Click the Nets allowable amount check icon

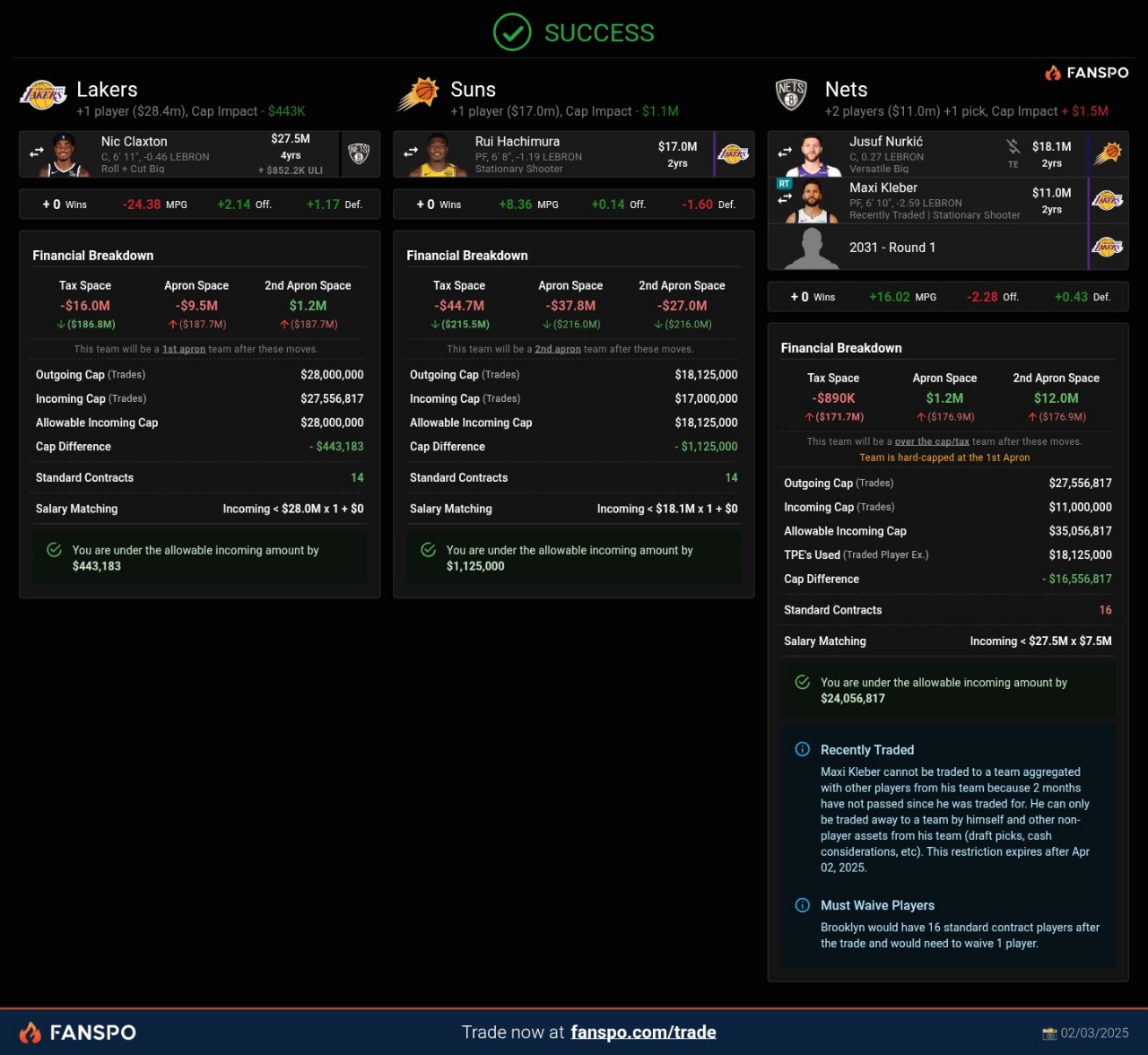click(x=803, y=683)
